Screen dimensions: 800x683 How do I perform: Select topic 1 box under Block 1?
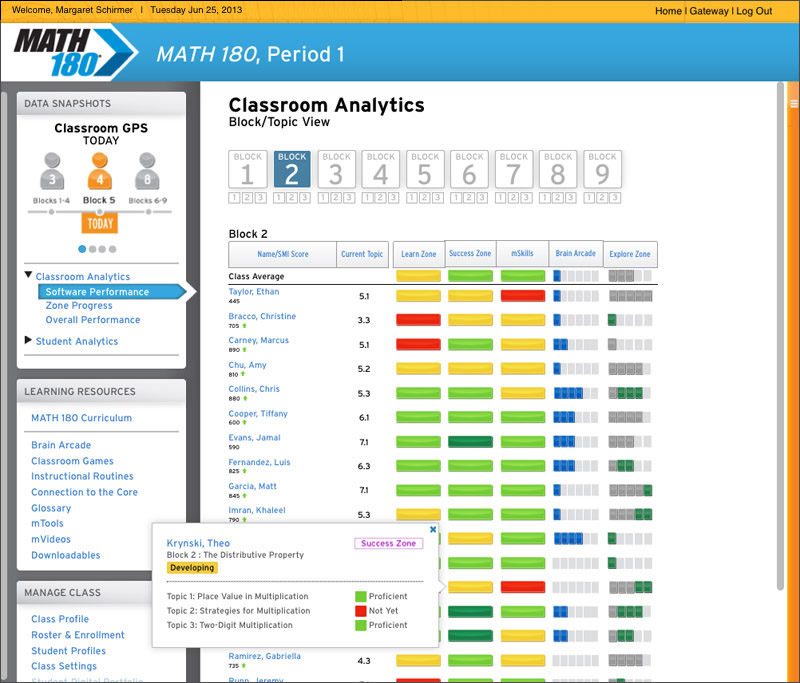point(234,198)
